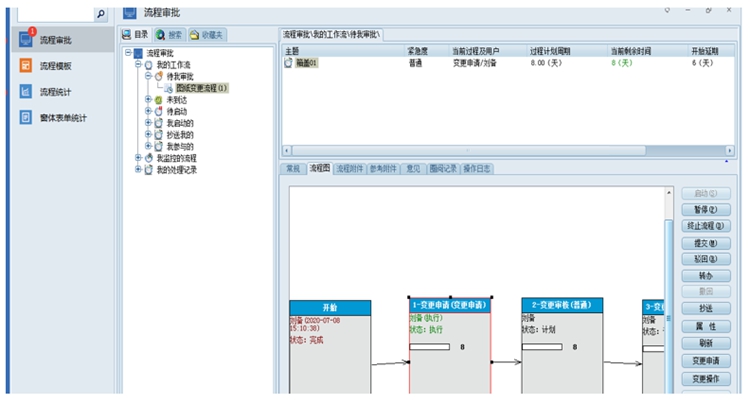The width and height of the screenshot is (750, 405).
Task: Expand the 未到达 tree node
Action: coord(148,100)
